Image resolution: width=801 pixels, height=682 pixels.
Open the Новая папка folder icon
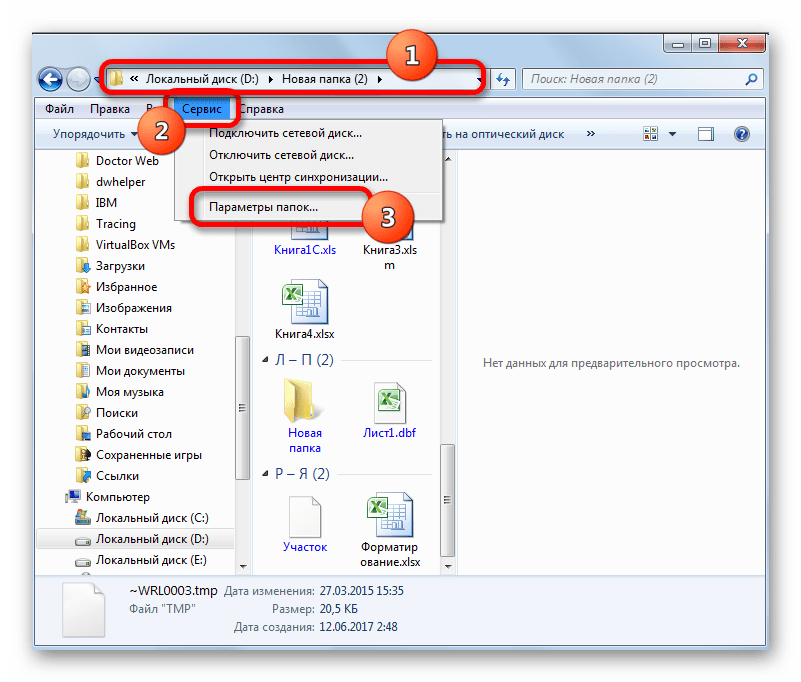302,401
